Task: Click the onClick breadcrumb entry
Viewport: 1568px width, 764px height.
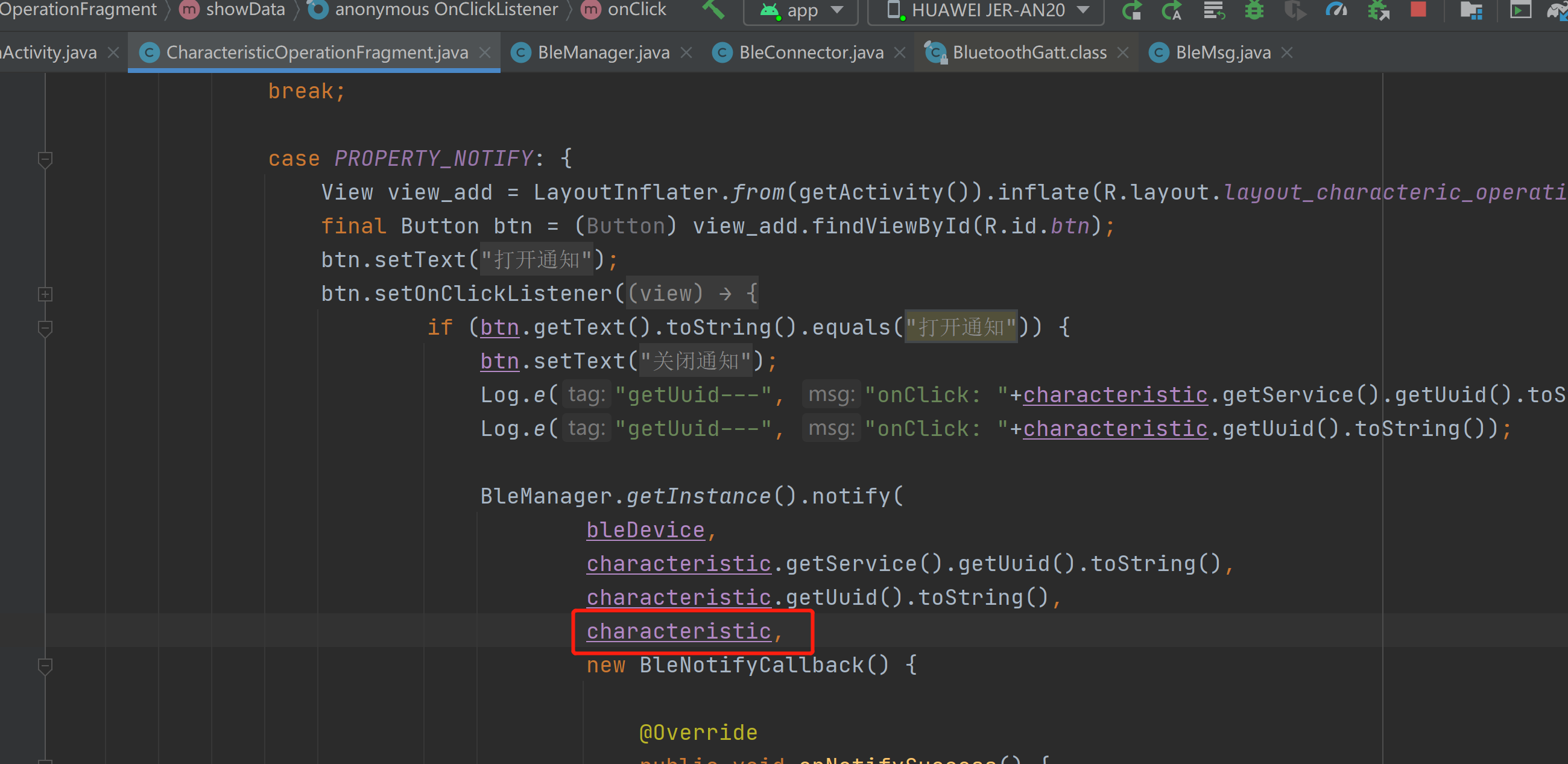Action: (x=635, y=10)
